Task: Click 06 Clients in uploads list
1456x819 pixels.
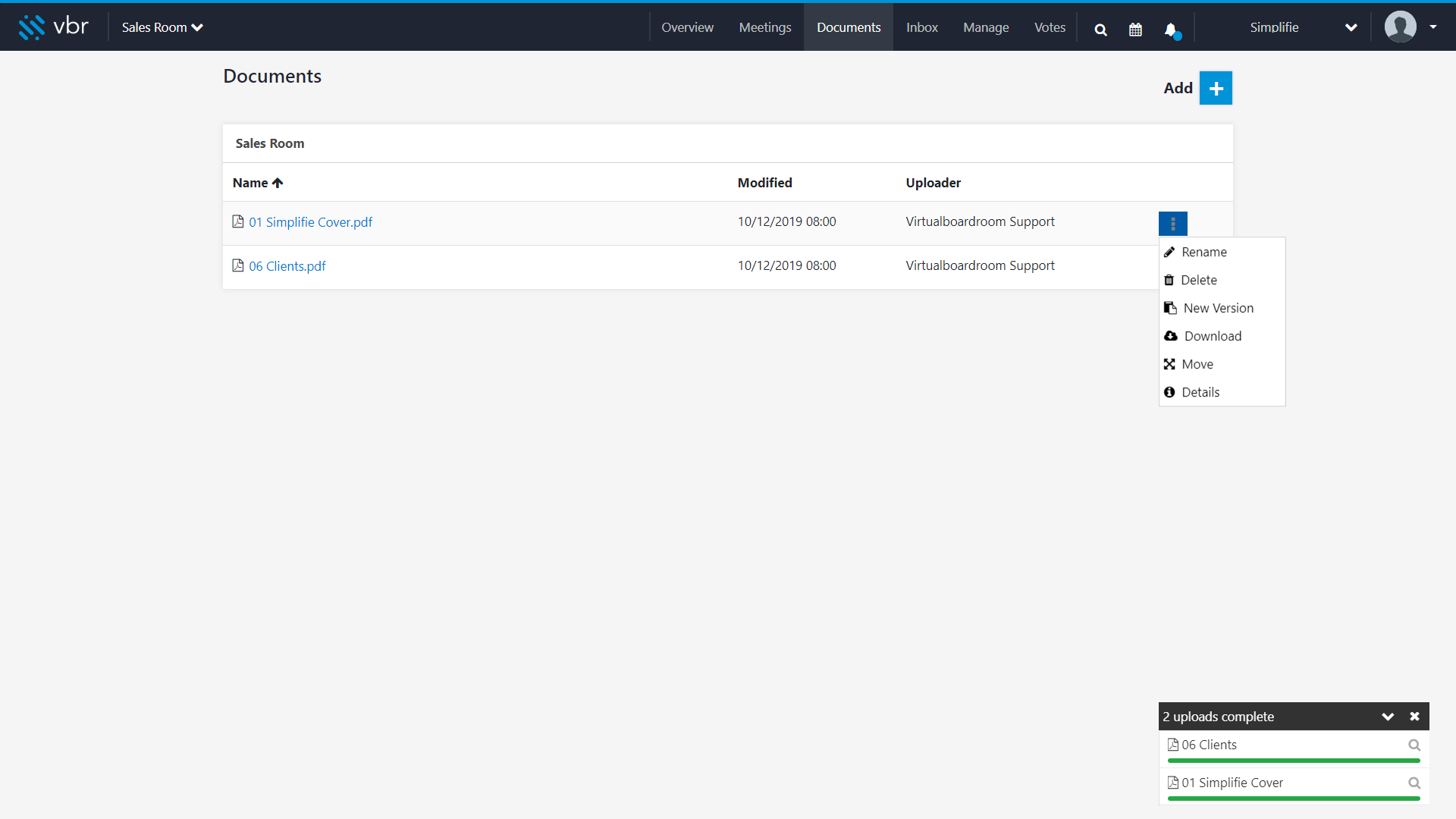Action: pyautogui.click(x=1209, y=745)
